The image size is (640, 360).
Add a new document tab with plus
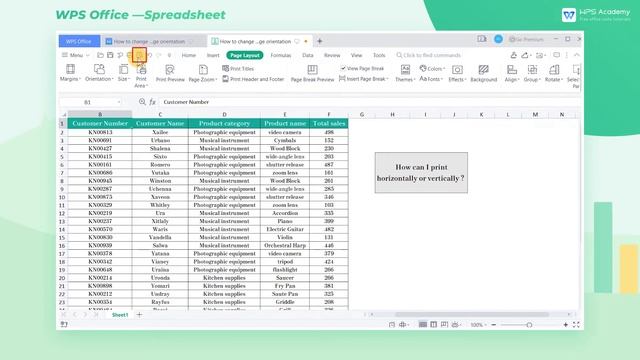click(x=320, y=41)
